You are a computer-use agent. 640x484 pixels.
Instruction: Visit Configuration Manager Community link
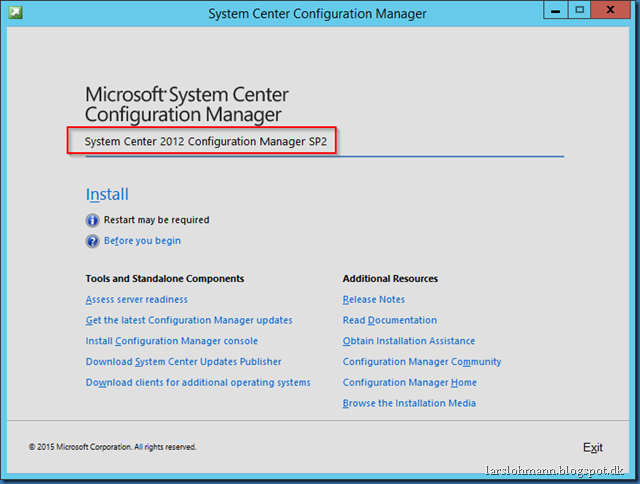(422, 362)
